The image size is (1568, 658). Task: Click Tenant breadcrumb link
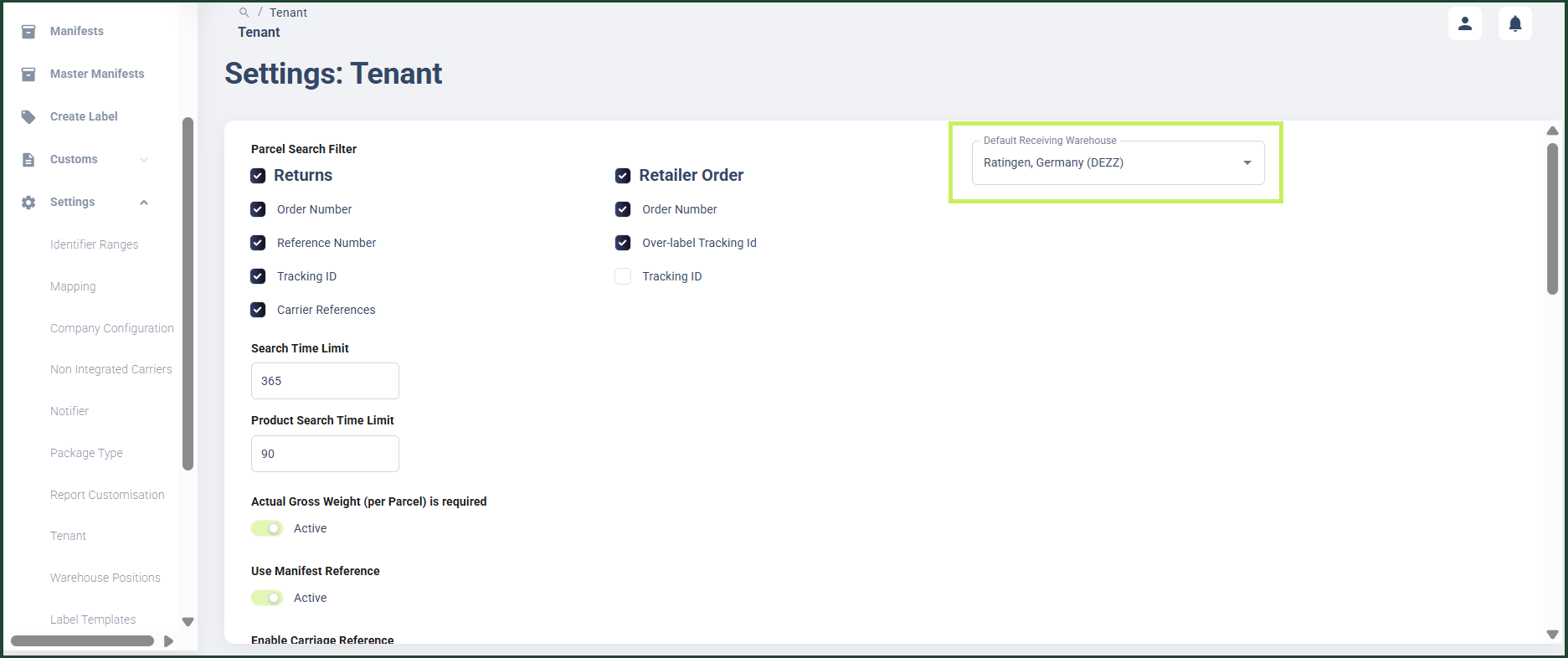288,13
